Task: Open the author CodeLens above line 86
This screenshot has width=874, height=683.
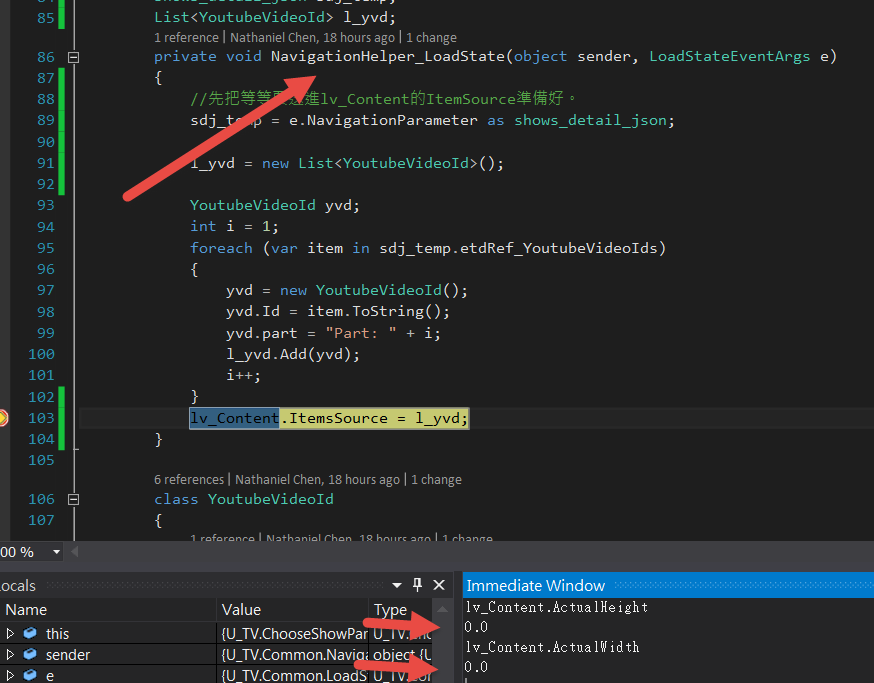Action: pos(312,37)
